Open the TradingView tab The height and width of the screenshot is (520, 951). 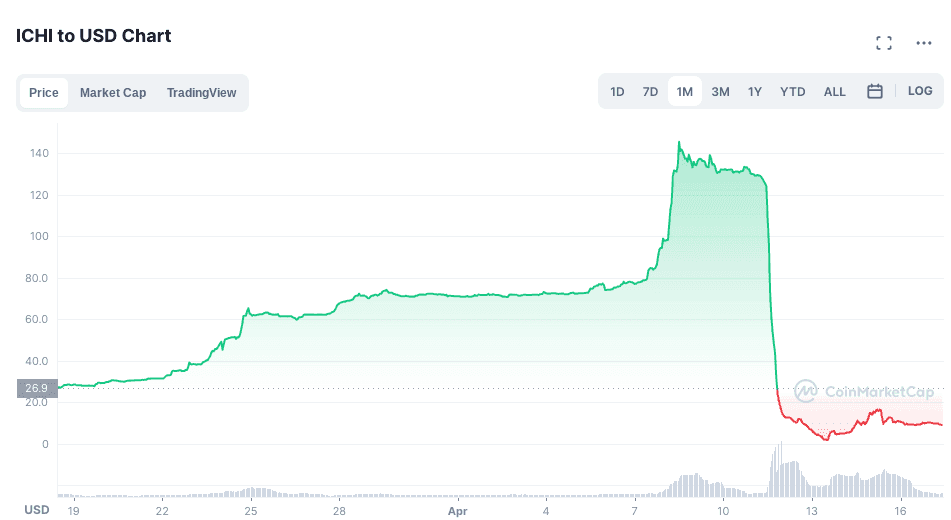[202, 93]
